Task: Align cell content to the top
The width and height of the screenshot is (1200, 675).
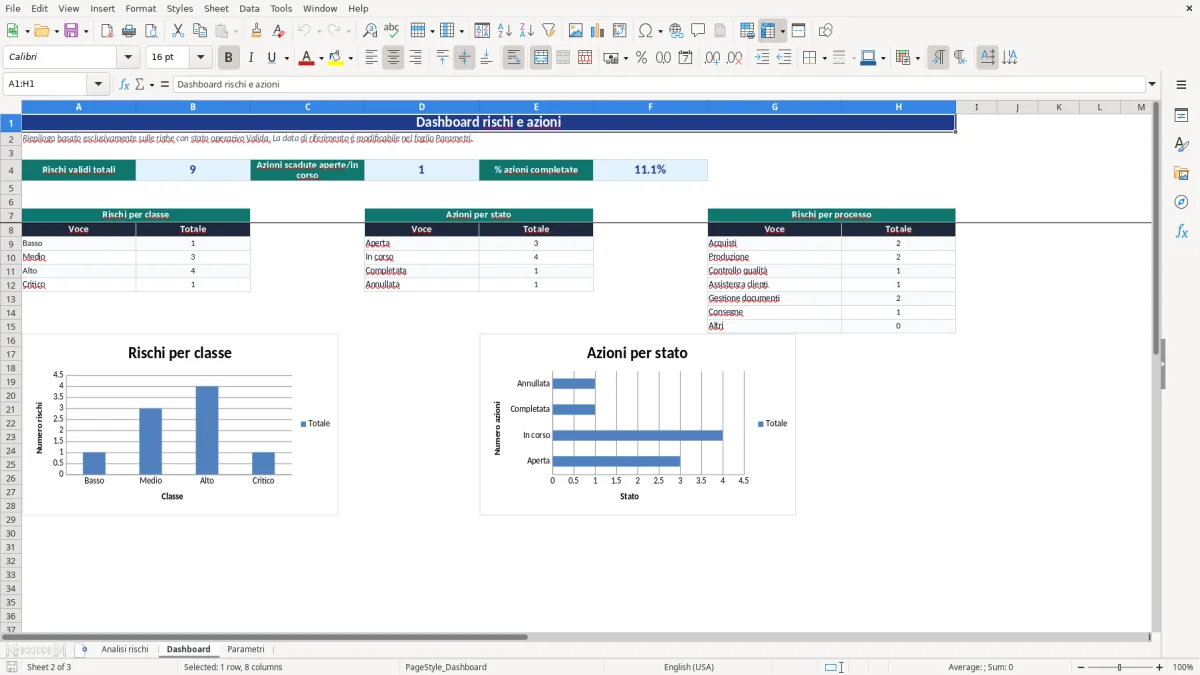Action: point(442,58)
